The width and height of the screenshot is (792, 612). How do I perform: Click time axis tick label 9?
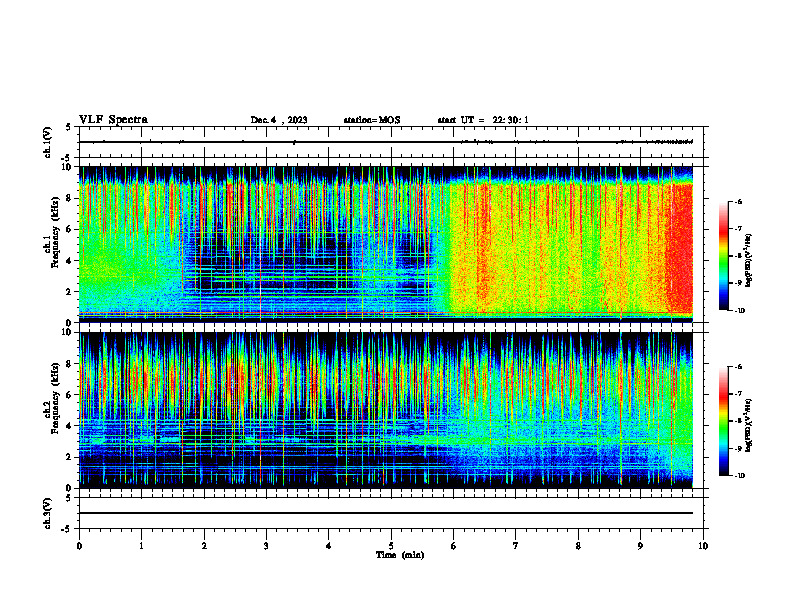640,546
